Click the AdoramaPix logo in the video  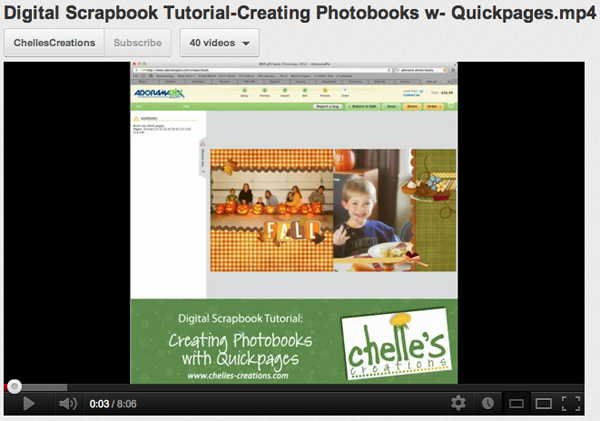[159, 93]
